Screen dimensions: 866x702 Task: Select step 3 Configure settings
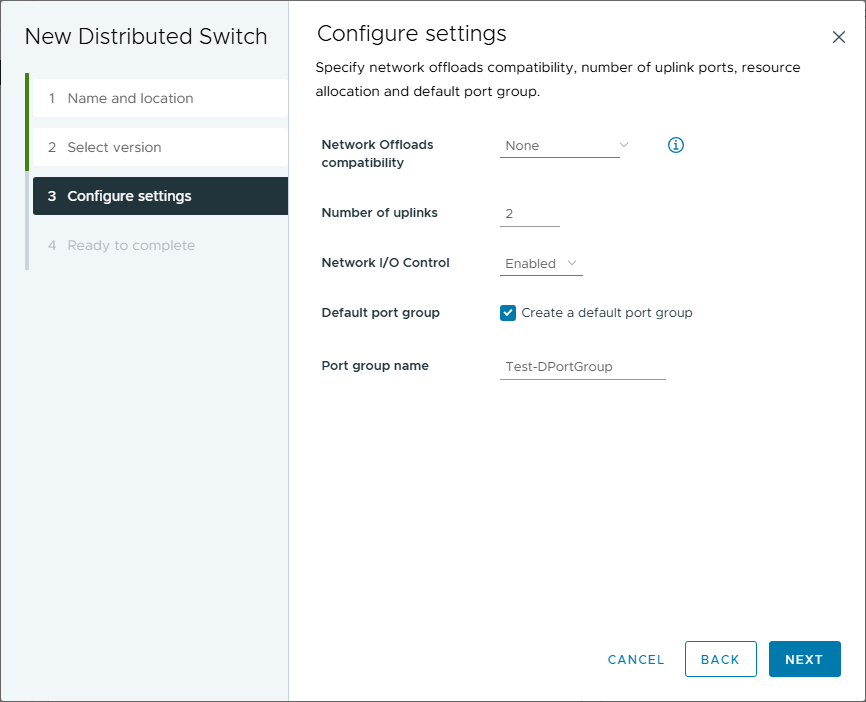129,196
